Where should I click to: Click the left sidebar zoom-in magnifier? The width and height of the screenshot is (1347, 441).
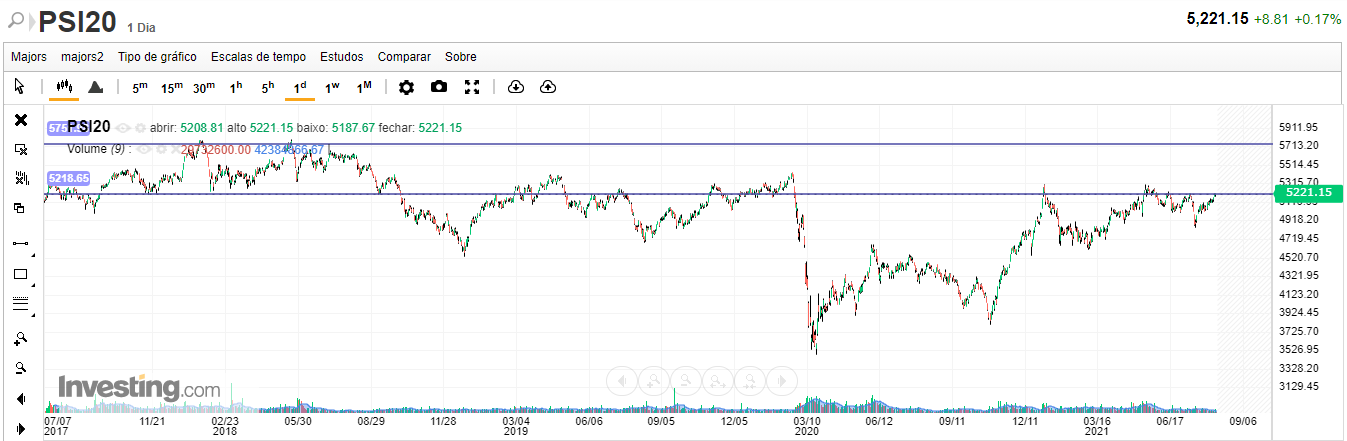(x=20, y=338)
